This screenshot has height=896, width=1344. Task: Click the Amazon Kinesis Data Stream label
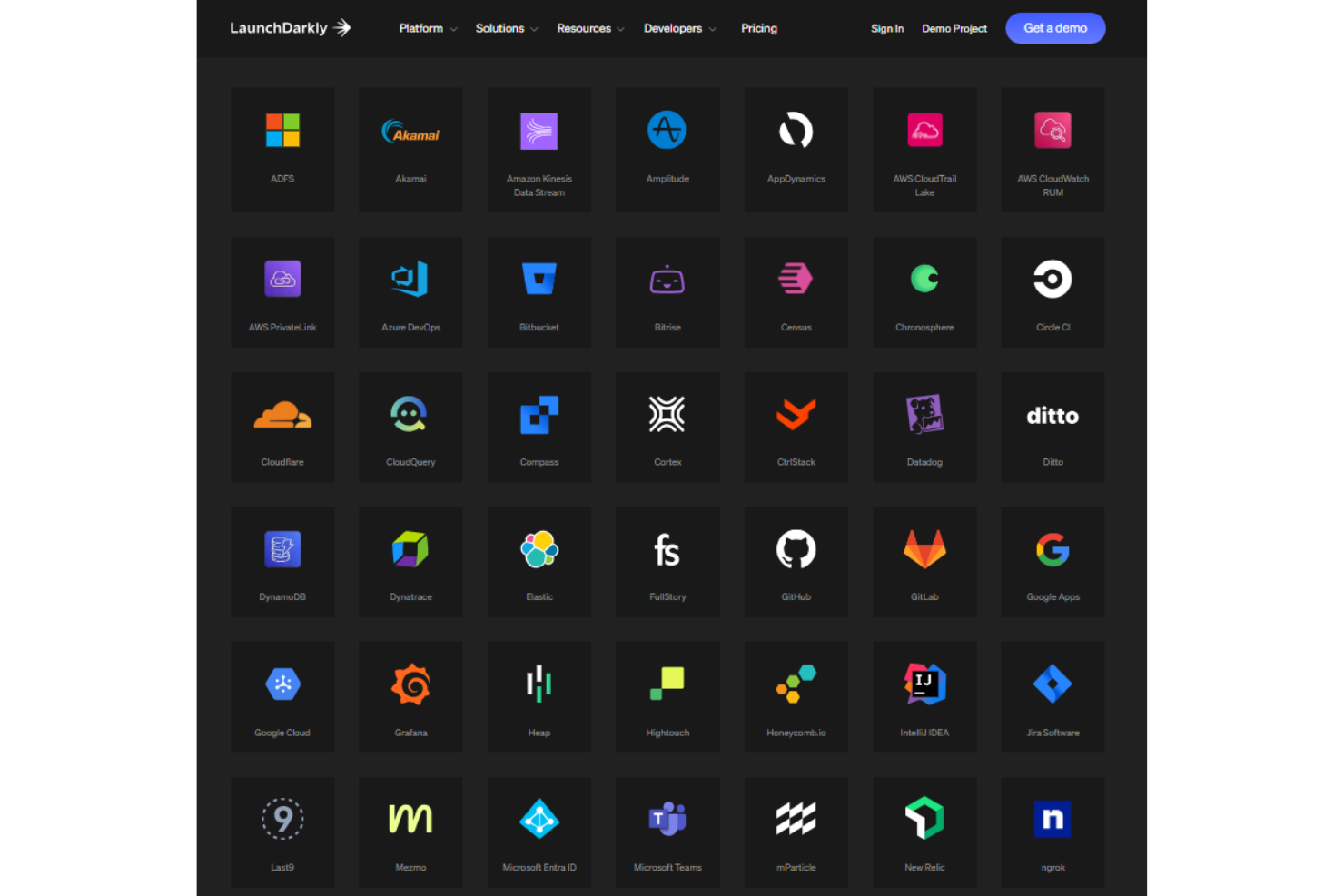coord(539,185)
